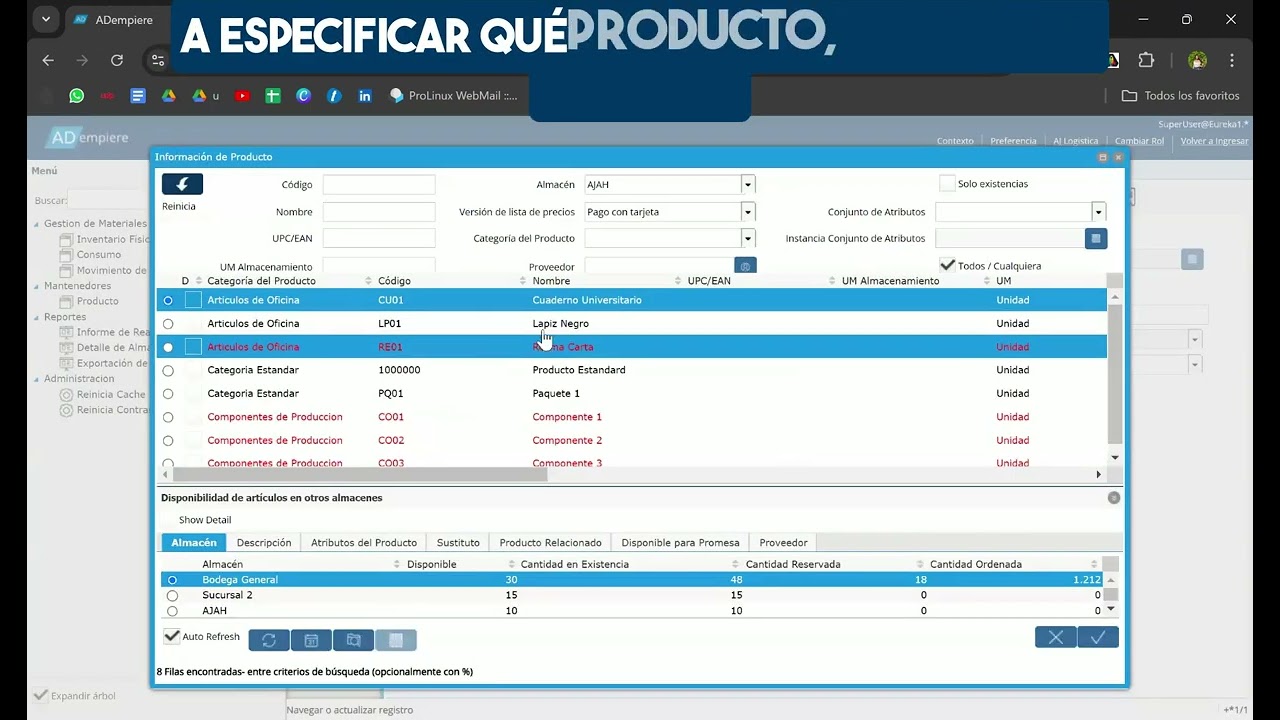
Task: Open the Categoría del Producto dropdown
Action: [x=748, y=238]
